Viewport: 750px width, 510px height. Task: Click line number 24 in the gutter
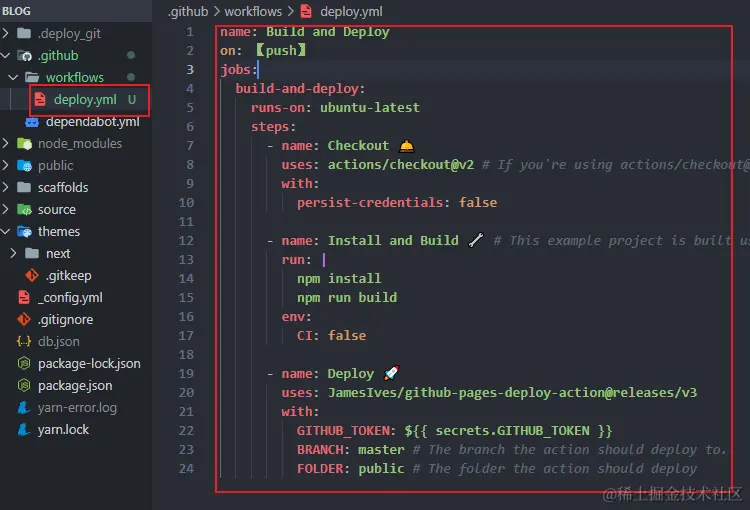click(x=186, y=468)
